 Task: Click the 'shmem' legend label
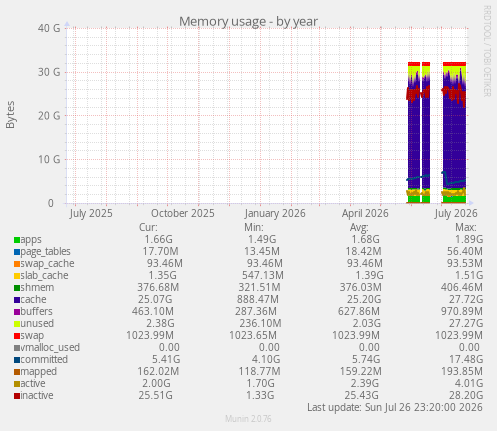pyautogui.click(x=37, y=288)
